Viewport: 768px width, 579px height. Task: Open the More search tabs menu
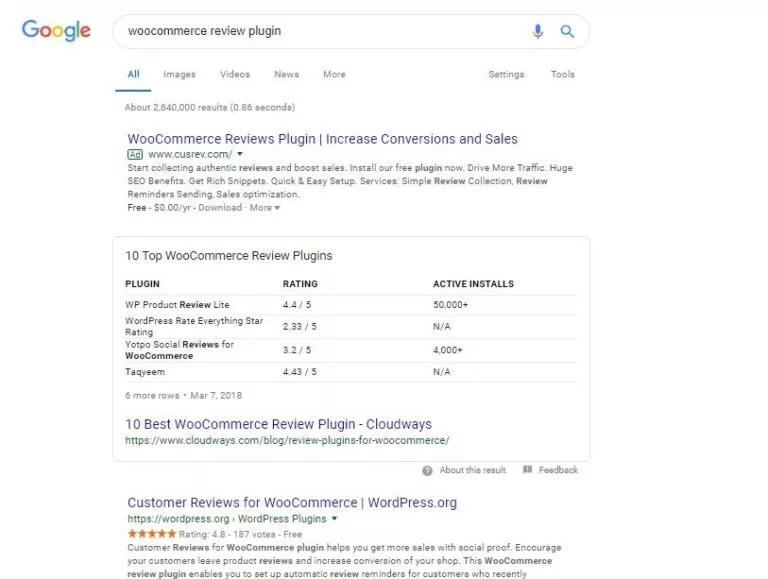pyautogui.click(x=334, y=74)
